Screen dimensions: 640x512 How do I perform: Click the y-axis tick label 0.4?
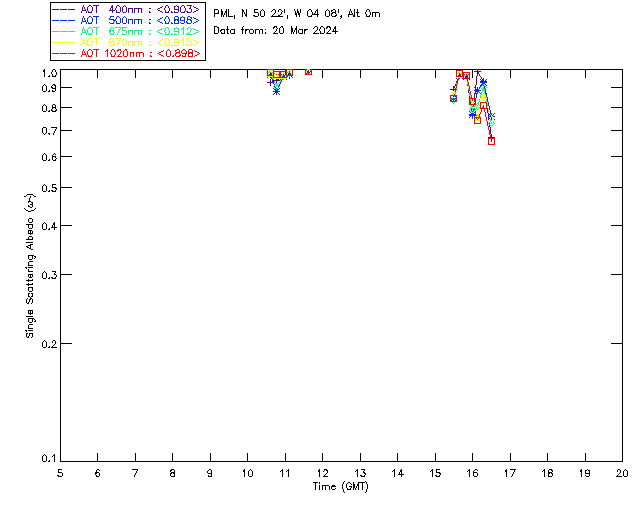tap(49, 226)
